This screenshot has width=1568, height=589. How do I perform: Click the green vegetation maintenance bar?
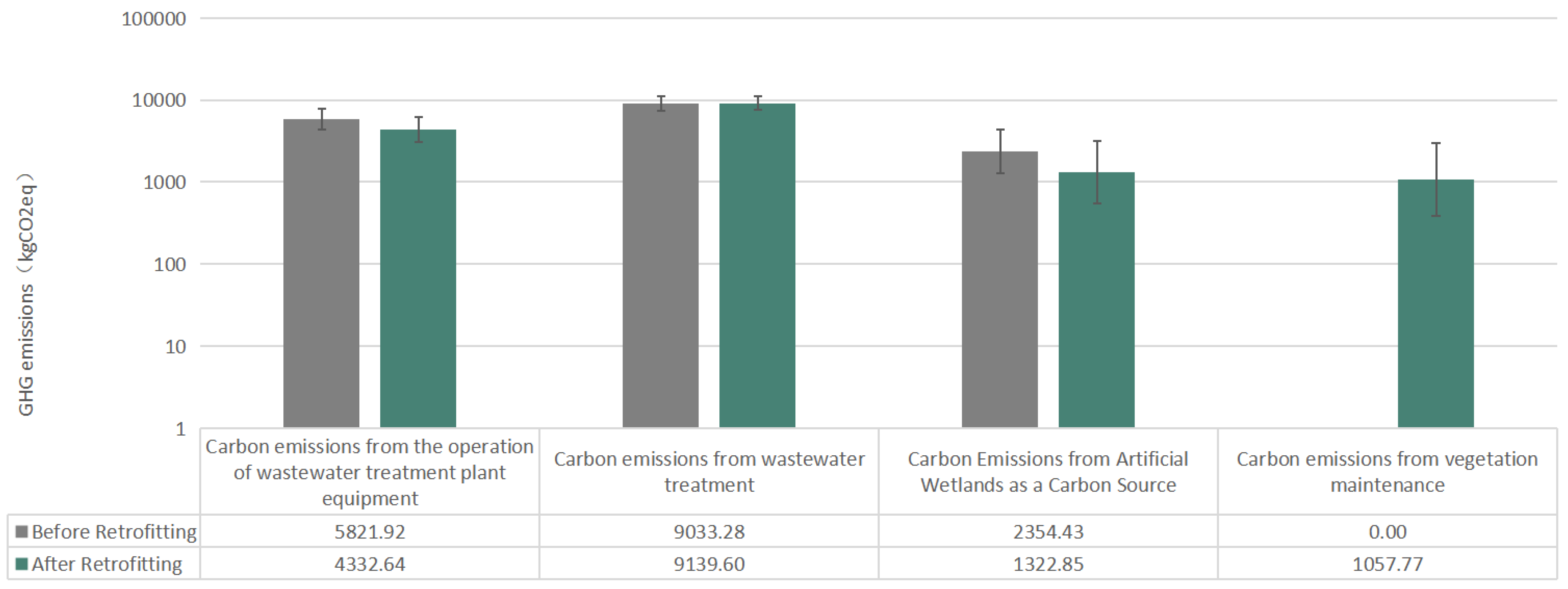[x=1435, y=304]
